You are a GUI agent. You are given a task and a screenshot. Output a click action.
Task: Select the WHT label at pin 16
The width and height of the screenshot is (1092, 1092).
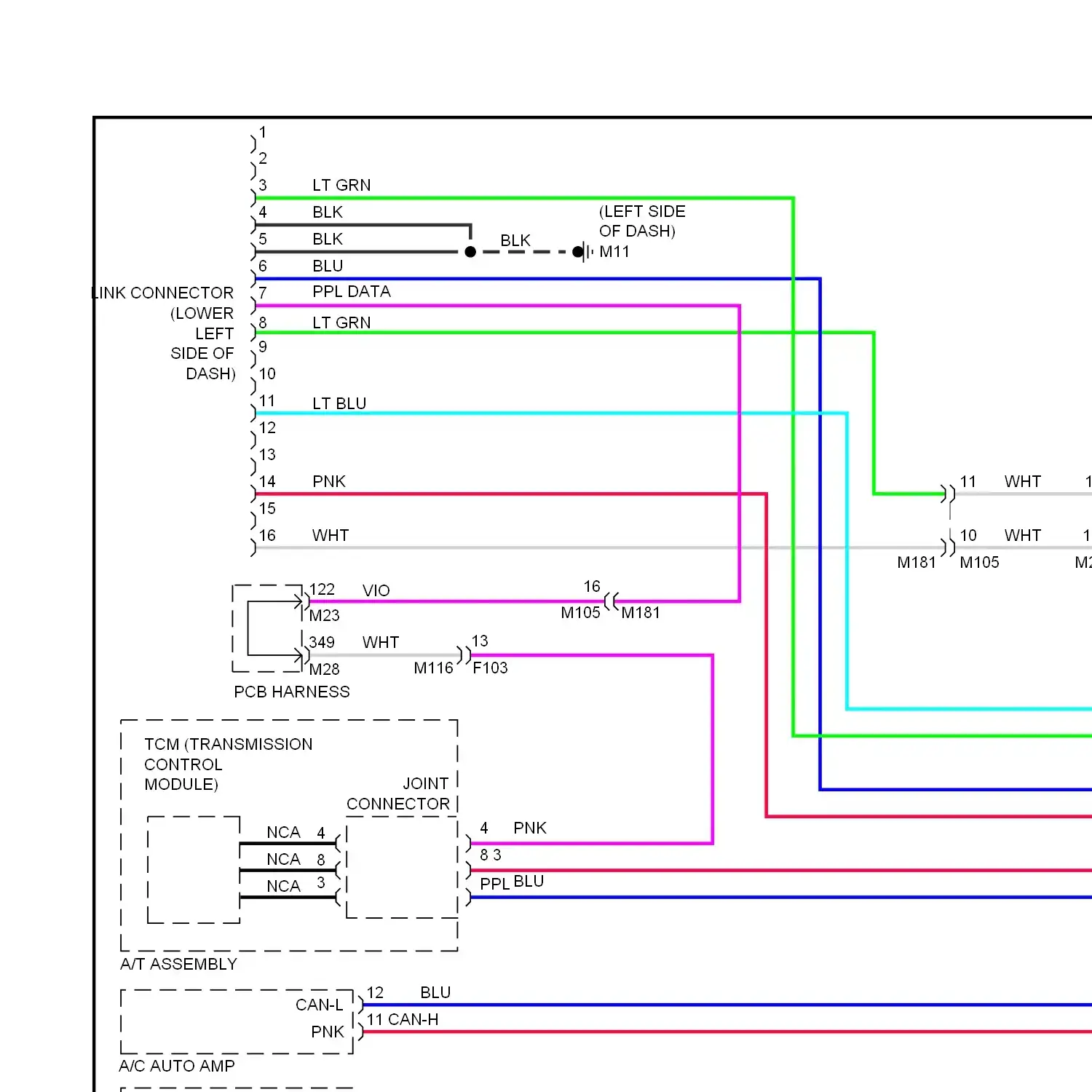[331, 535]
